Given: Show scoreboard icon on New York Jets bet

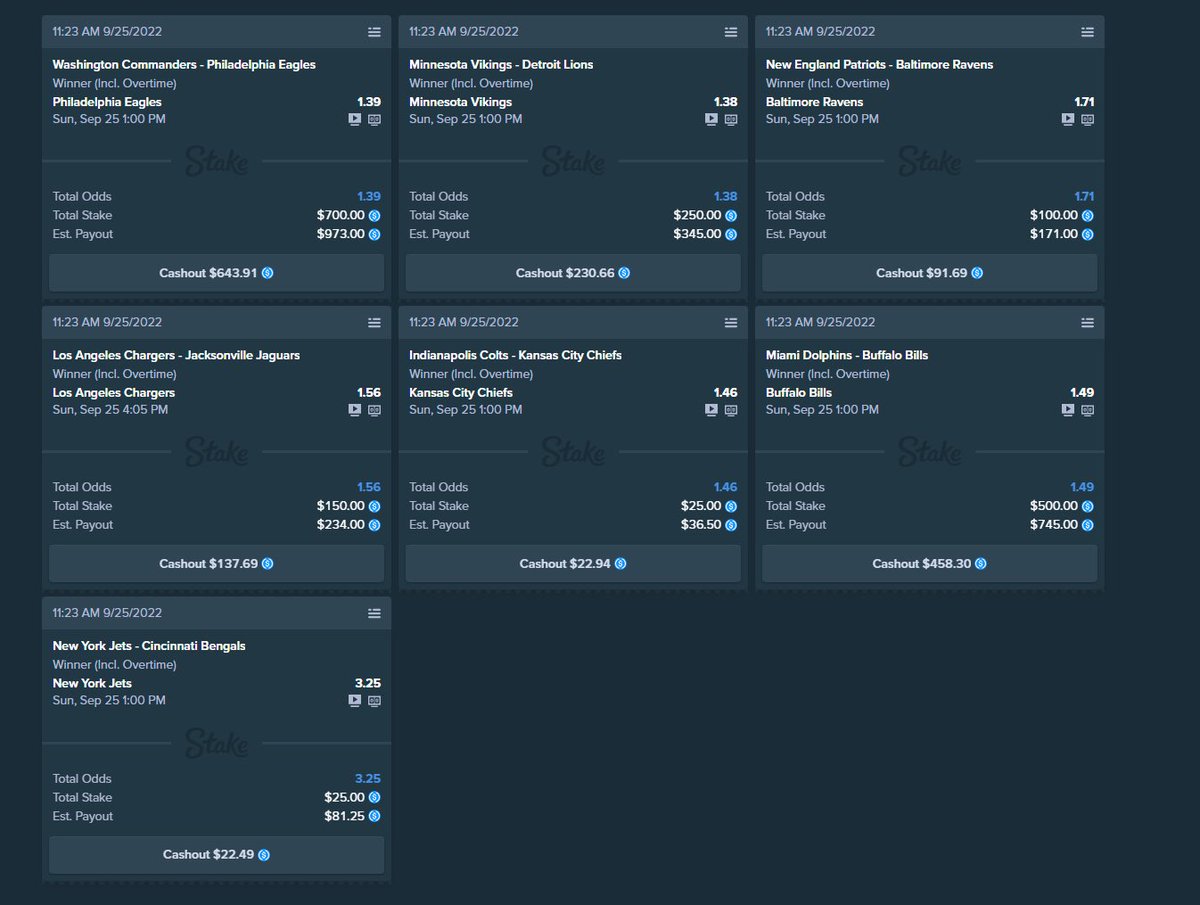Looking at the screenshot, I should click(374, 701).
